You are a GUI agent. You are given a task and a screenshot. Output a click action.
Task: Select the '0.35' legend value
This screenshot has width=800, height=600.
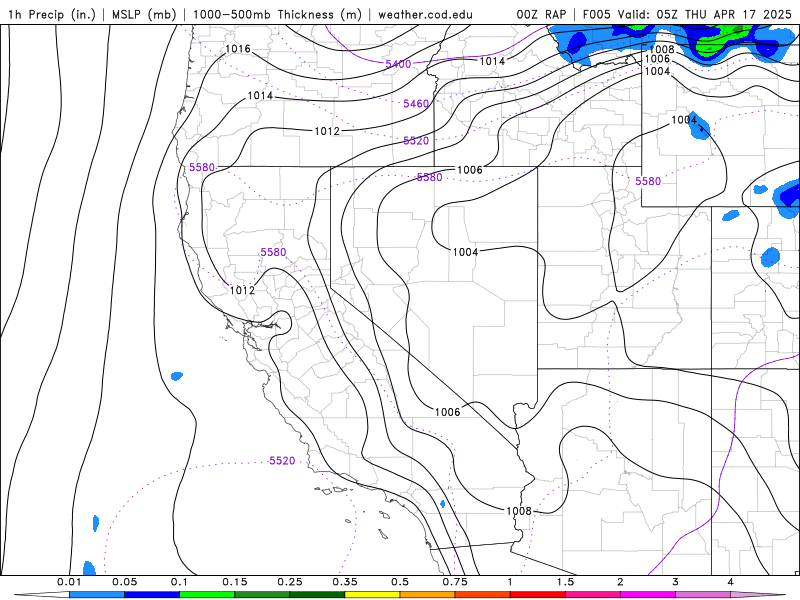[345, 582]
